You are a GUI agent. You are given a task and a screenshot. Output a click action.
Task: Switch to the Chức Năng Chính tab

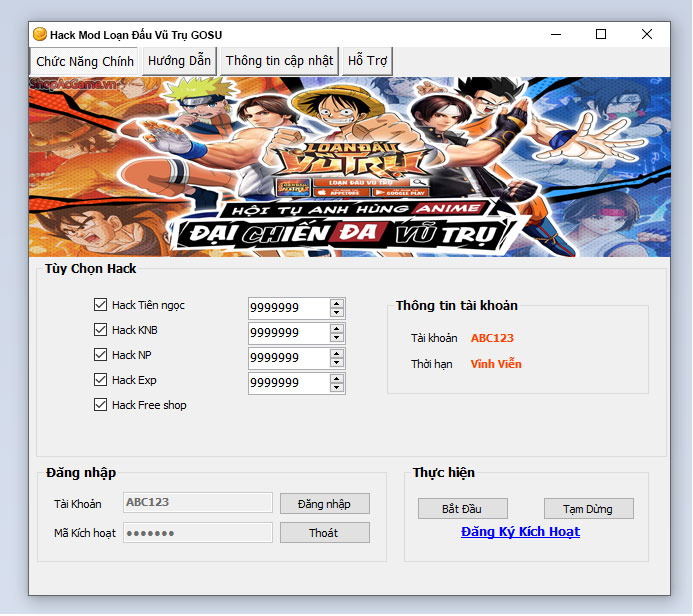point(84,61)
